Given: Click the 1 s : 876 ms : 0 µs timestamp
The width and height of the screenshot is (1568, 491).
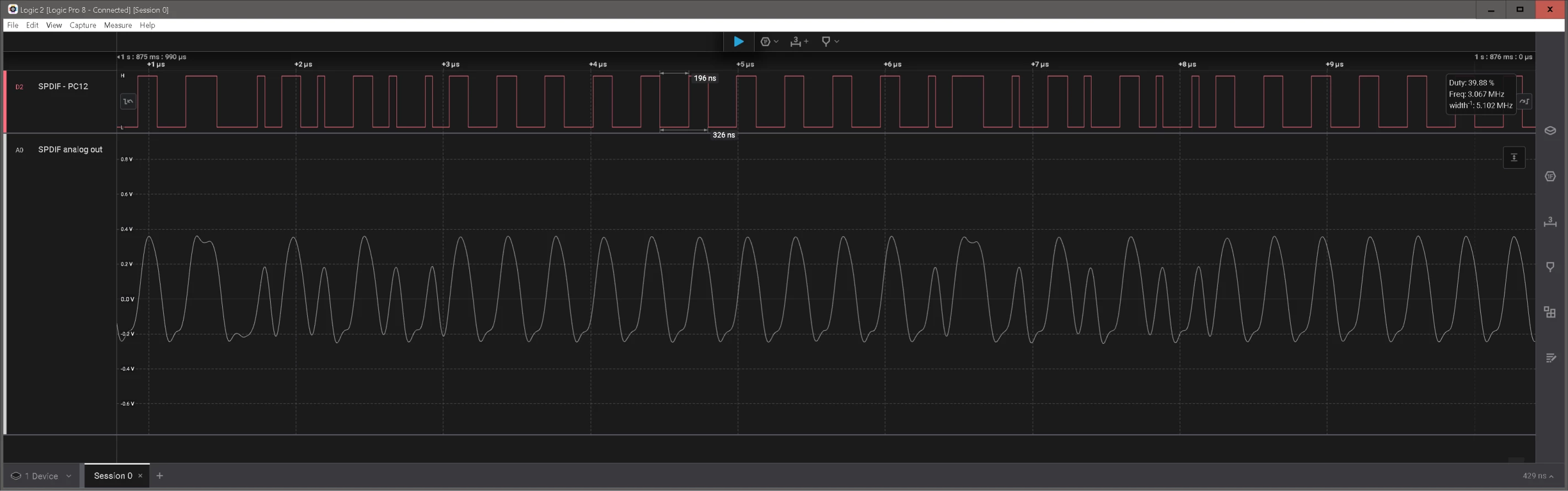Looking at the screenshot, I should [x=1503, y=57].
